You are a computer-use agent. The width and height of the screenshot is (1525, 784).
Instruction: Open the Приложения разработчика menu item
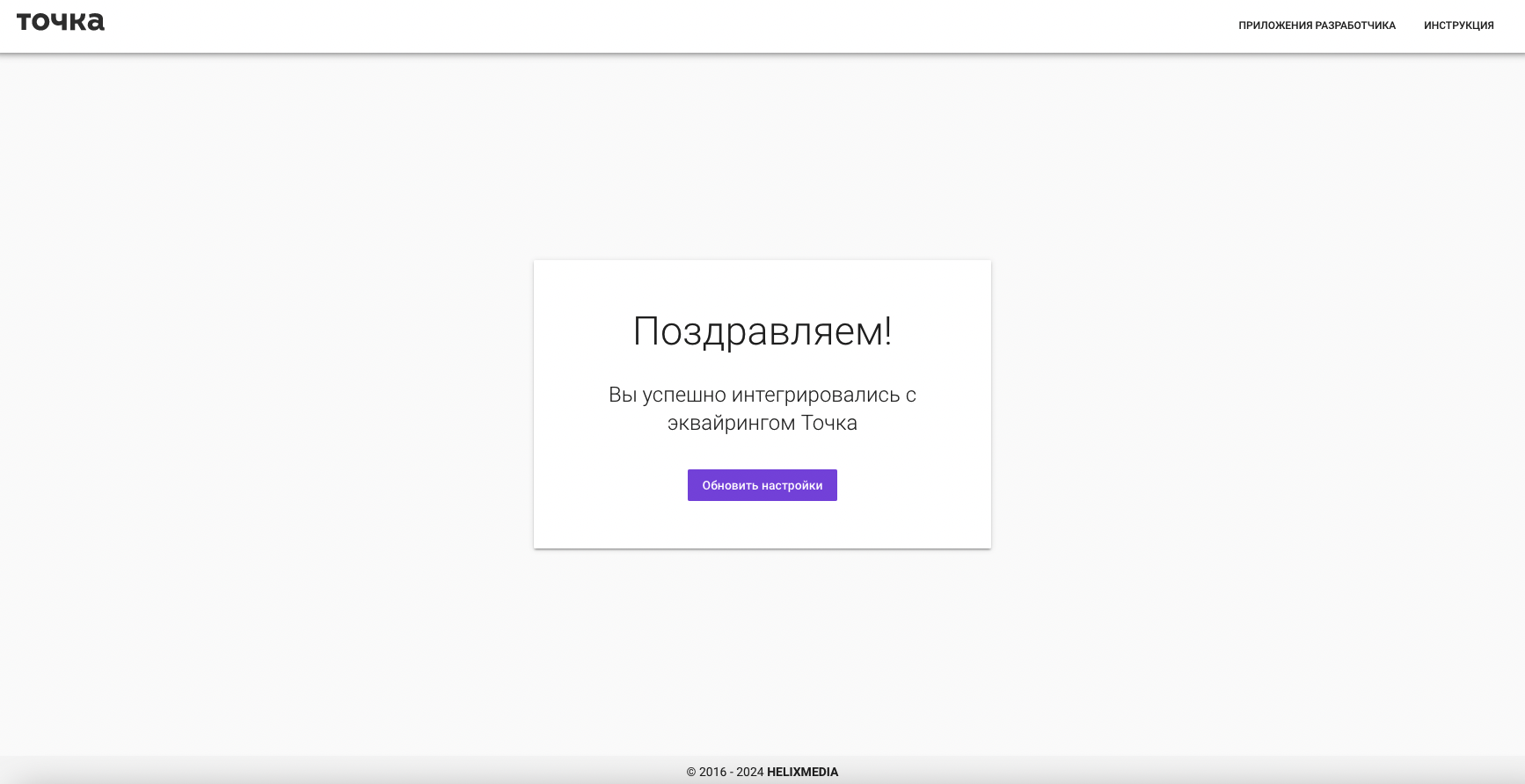[x=1317, y=25]
